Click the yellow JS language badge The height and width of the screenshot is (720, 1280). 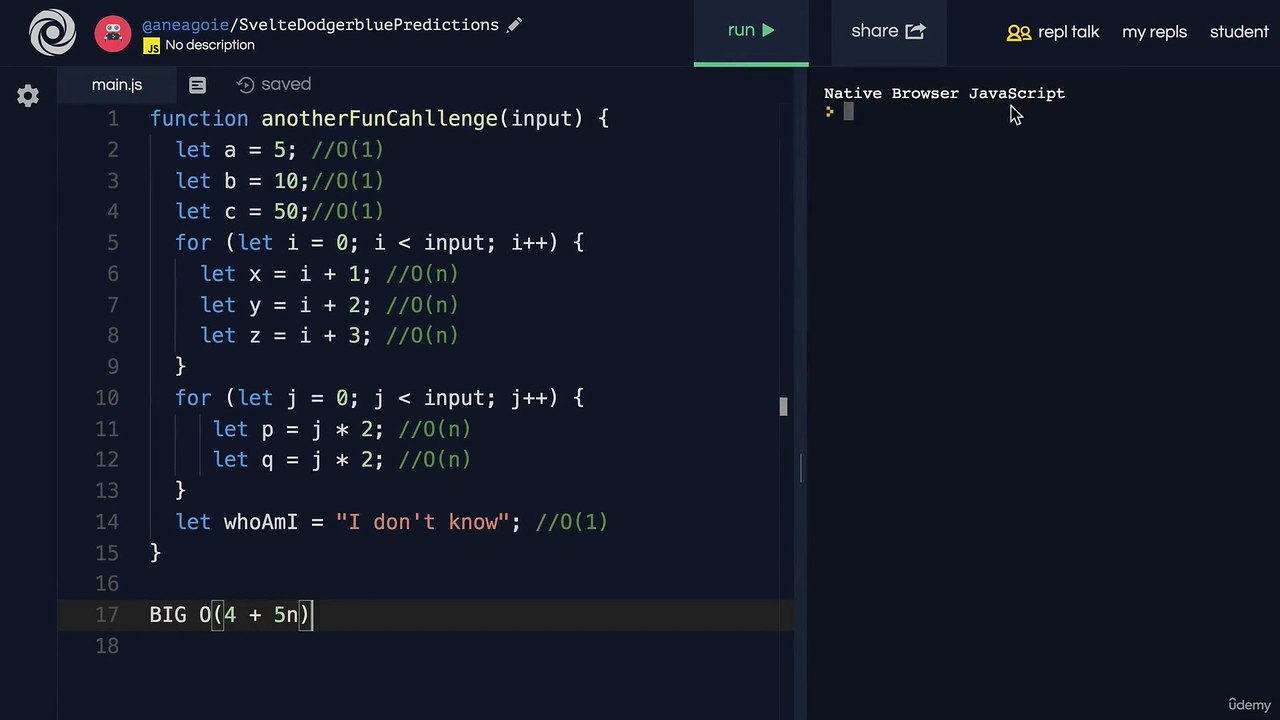pos(152,46)
